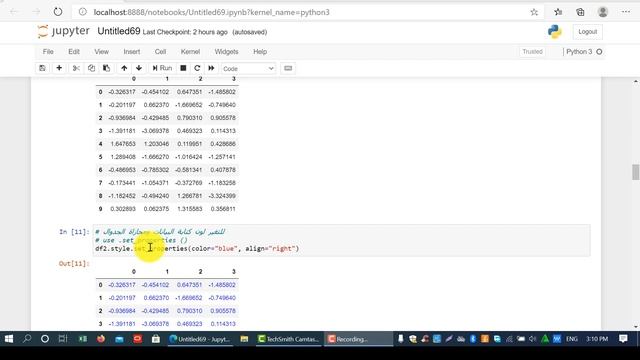
Task: Open the browser profile avatar
Action: point(603,12)
